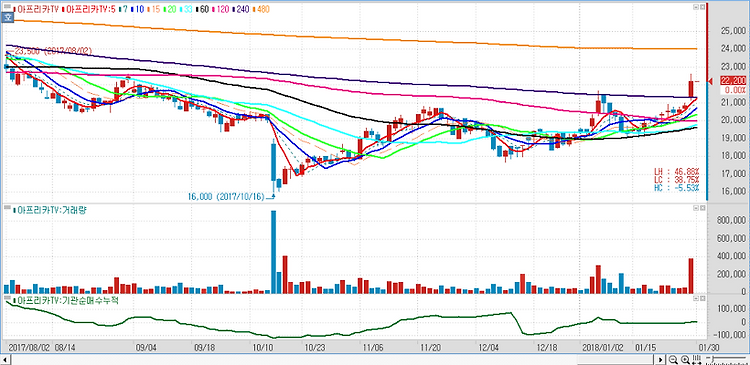Click the scroll left arrow button
Viewport: 750px width, 365px height.
point(5,359)
